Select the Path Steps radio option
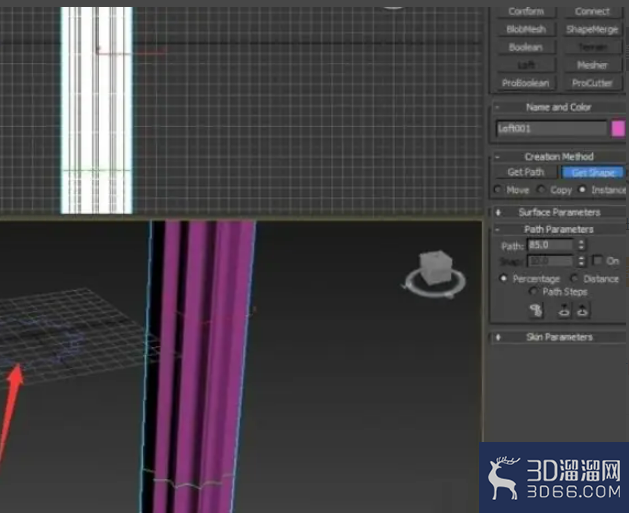 tap(533, 291)
